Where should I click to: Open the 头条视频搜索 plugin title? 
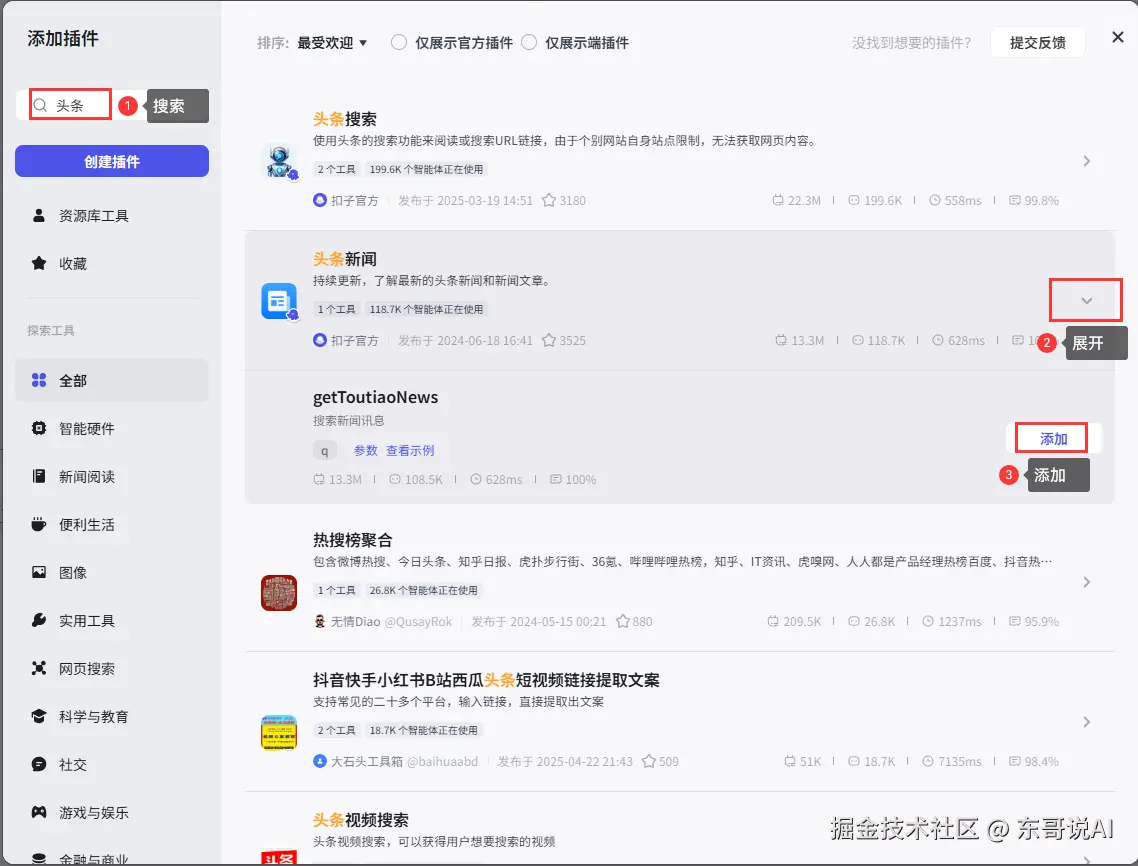(x=361, y=820)
